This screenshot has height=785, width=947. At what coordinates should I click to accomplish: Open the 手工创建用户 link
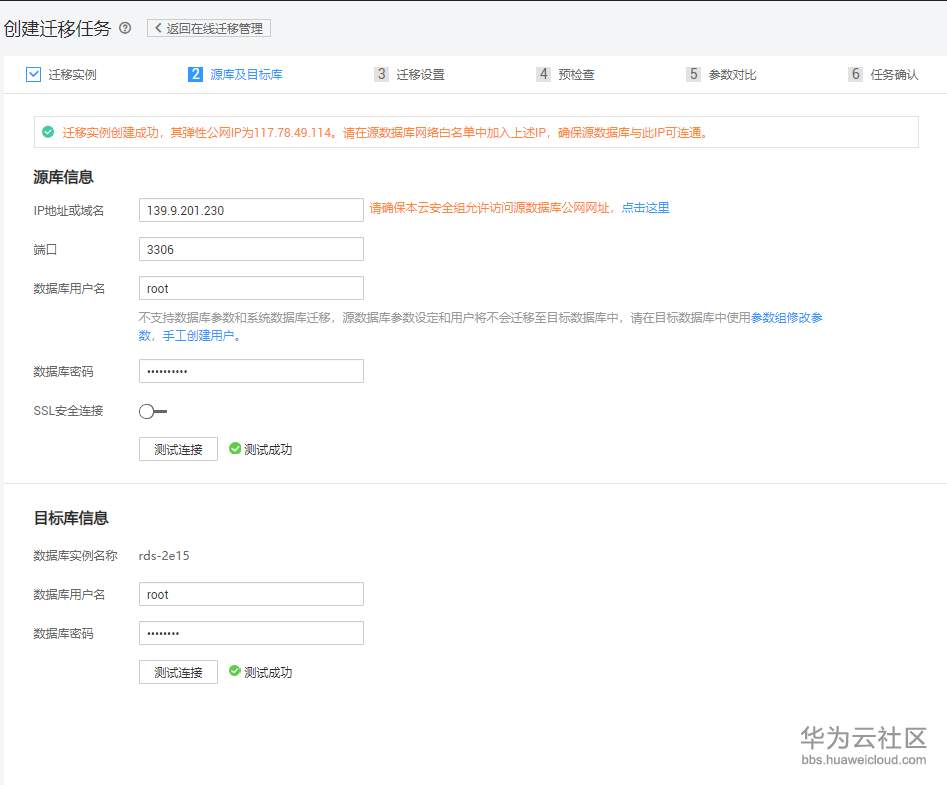[x=198, y=336]
